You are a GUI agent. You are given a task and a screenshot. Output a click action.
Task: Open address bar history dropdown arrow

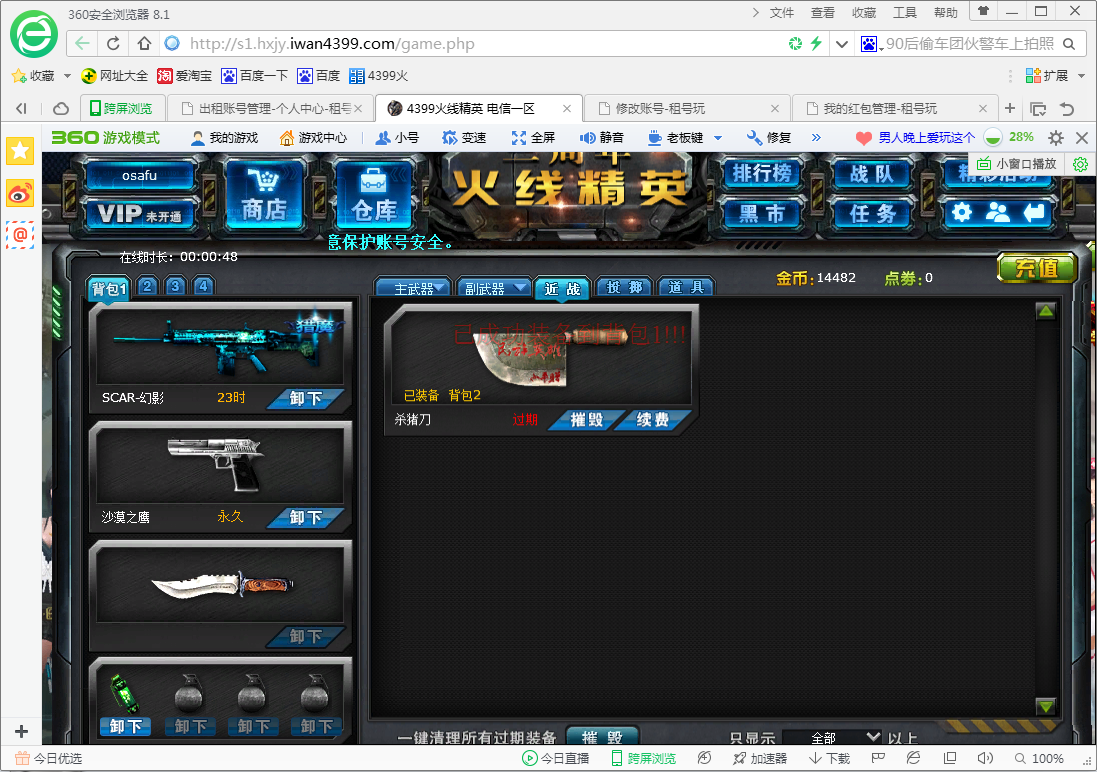pos(842,44)
